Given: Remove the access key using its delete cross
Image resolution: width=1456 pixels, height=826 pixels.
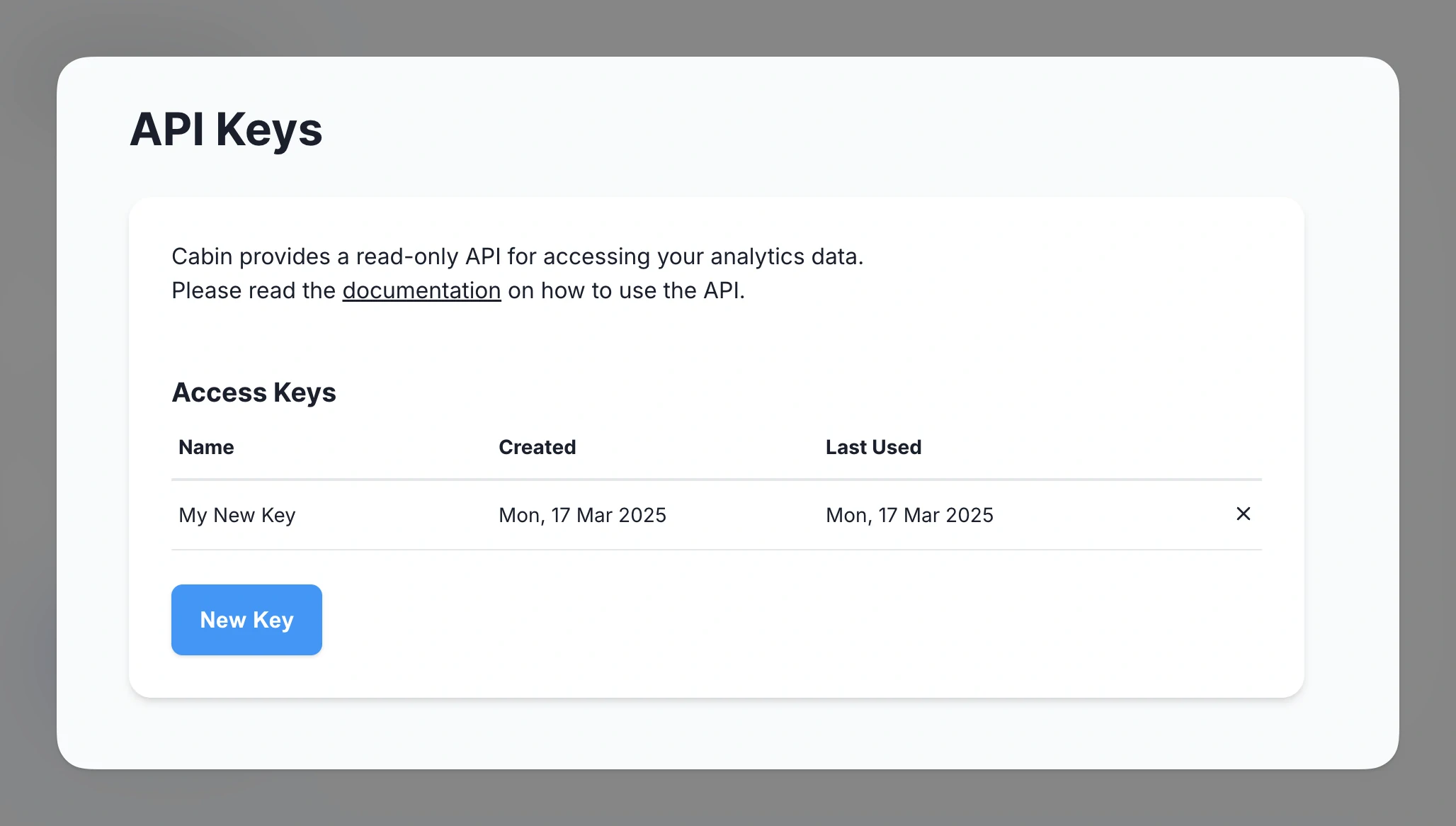Looking at the screenshot, I should point(1244,515).
